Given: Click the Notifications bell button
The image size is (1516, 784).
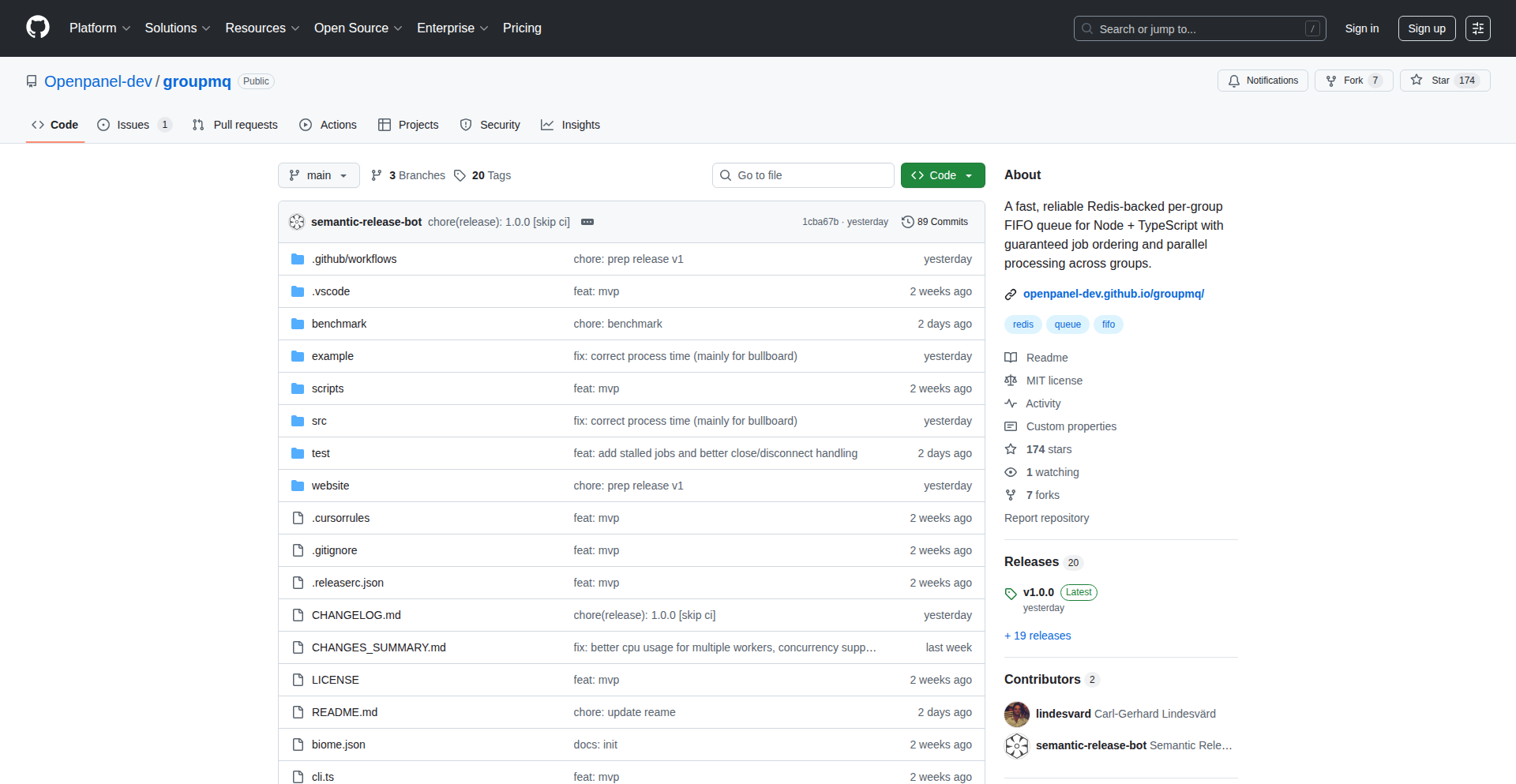Looking at the screenshot, I should click(1263, 81).
